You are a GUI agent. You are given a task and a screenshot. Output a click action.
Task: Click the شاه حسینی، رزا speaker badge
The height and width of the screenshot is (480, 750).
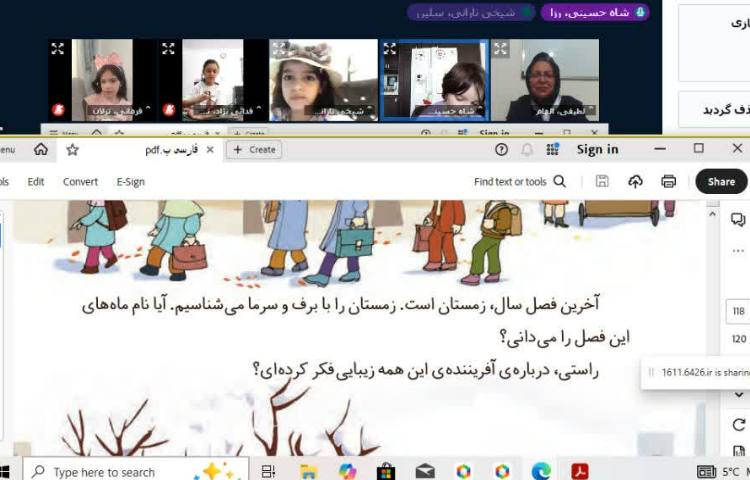coord(595,12)
